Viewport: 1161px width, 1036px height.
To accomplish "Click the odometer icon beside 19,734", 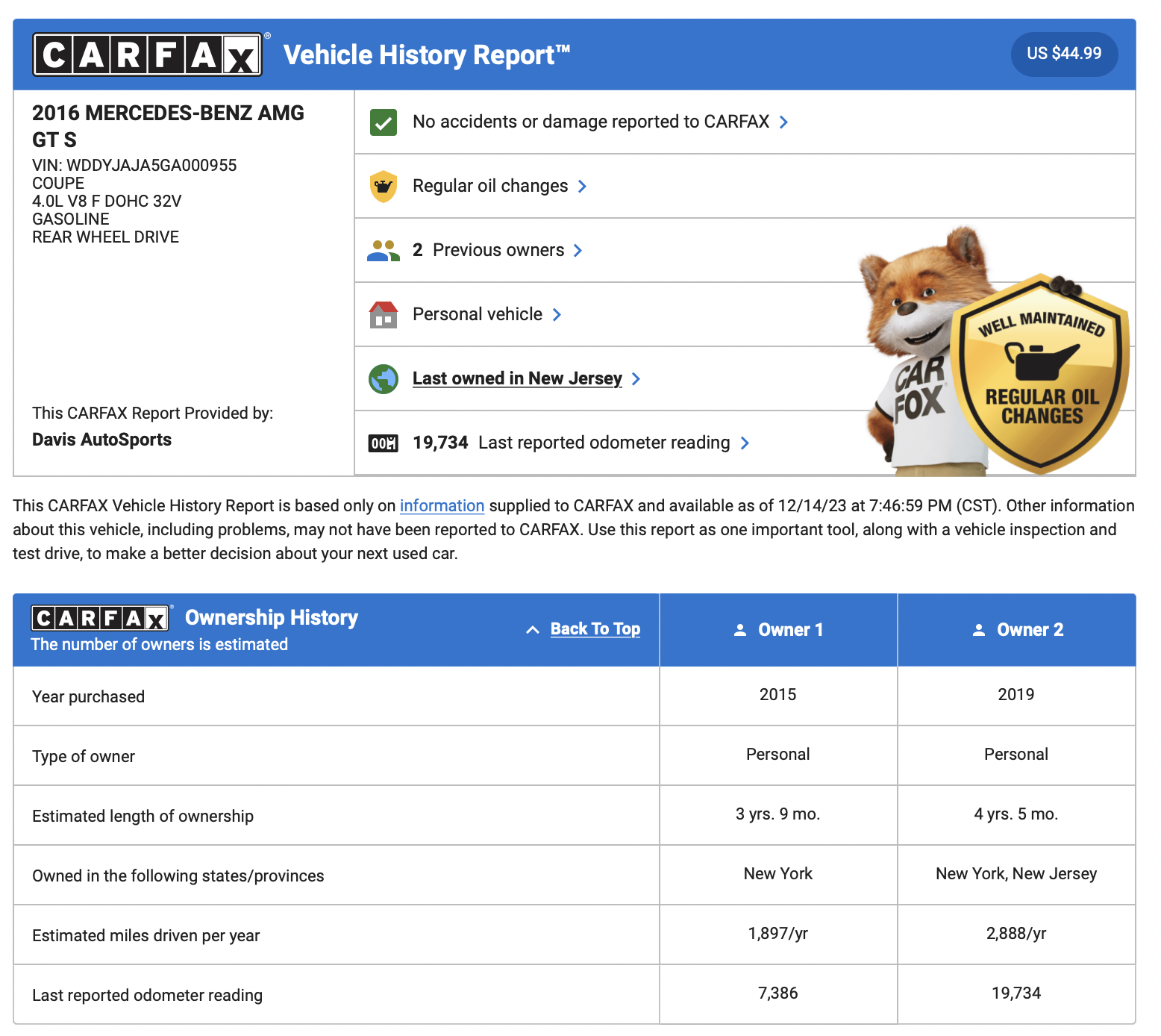I will pos(384,443).
